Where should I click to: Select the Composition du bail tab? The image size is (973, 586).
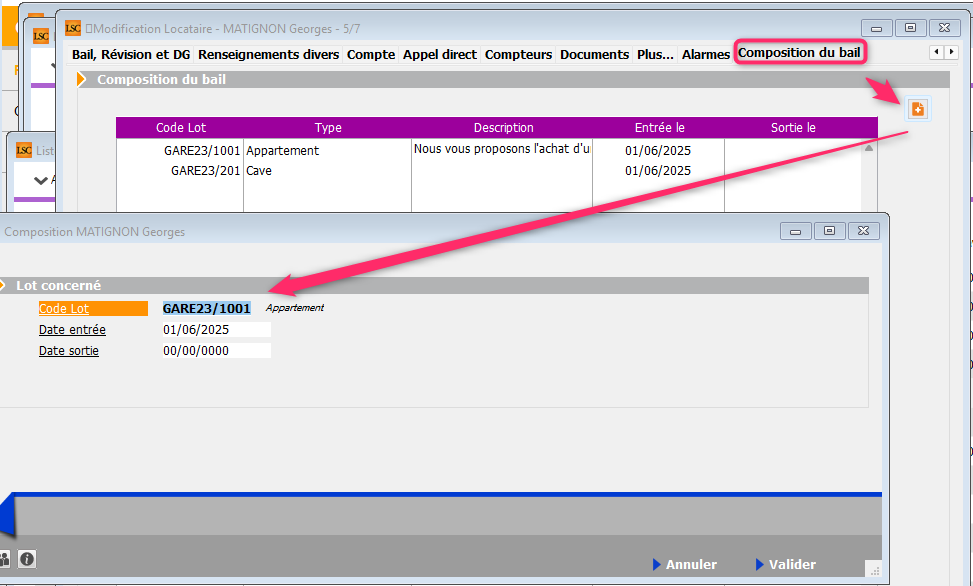click(799, 53)
